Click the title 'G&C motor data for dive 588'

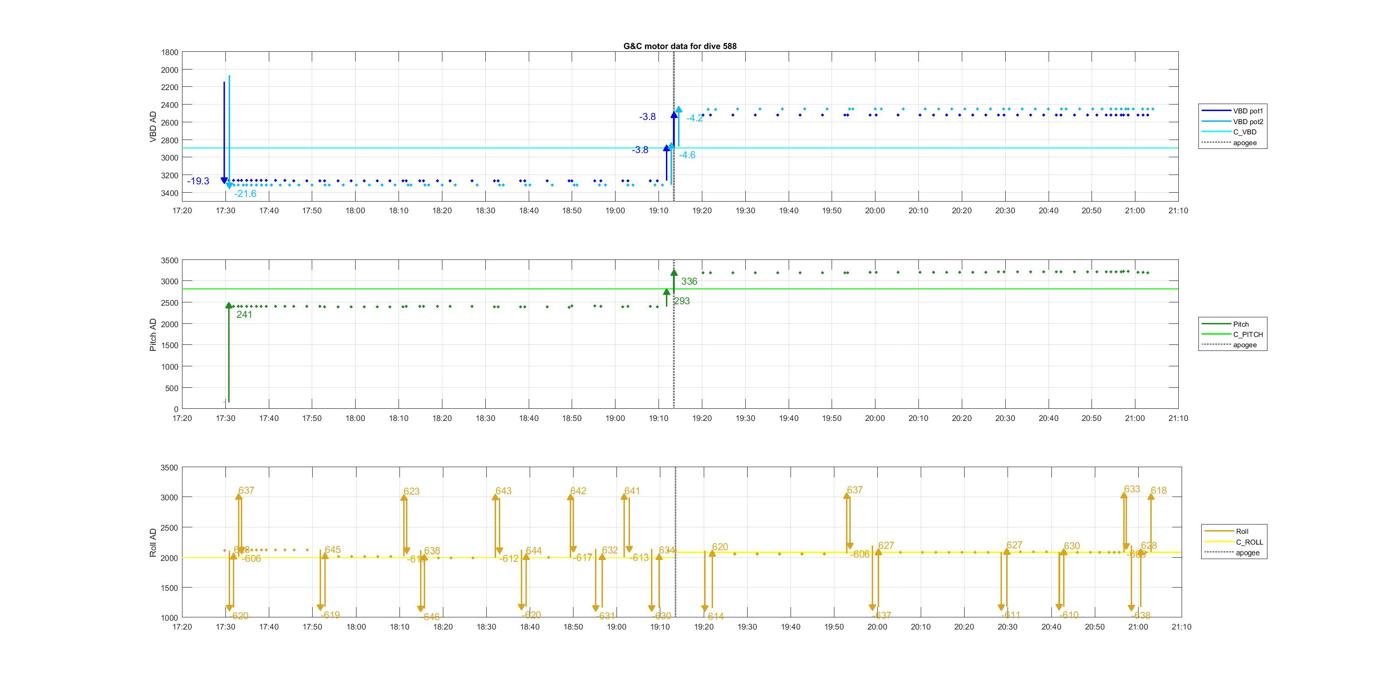pyautogui.click(x=680, y=46)
